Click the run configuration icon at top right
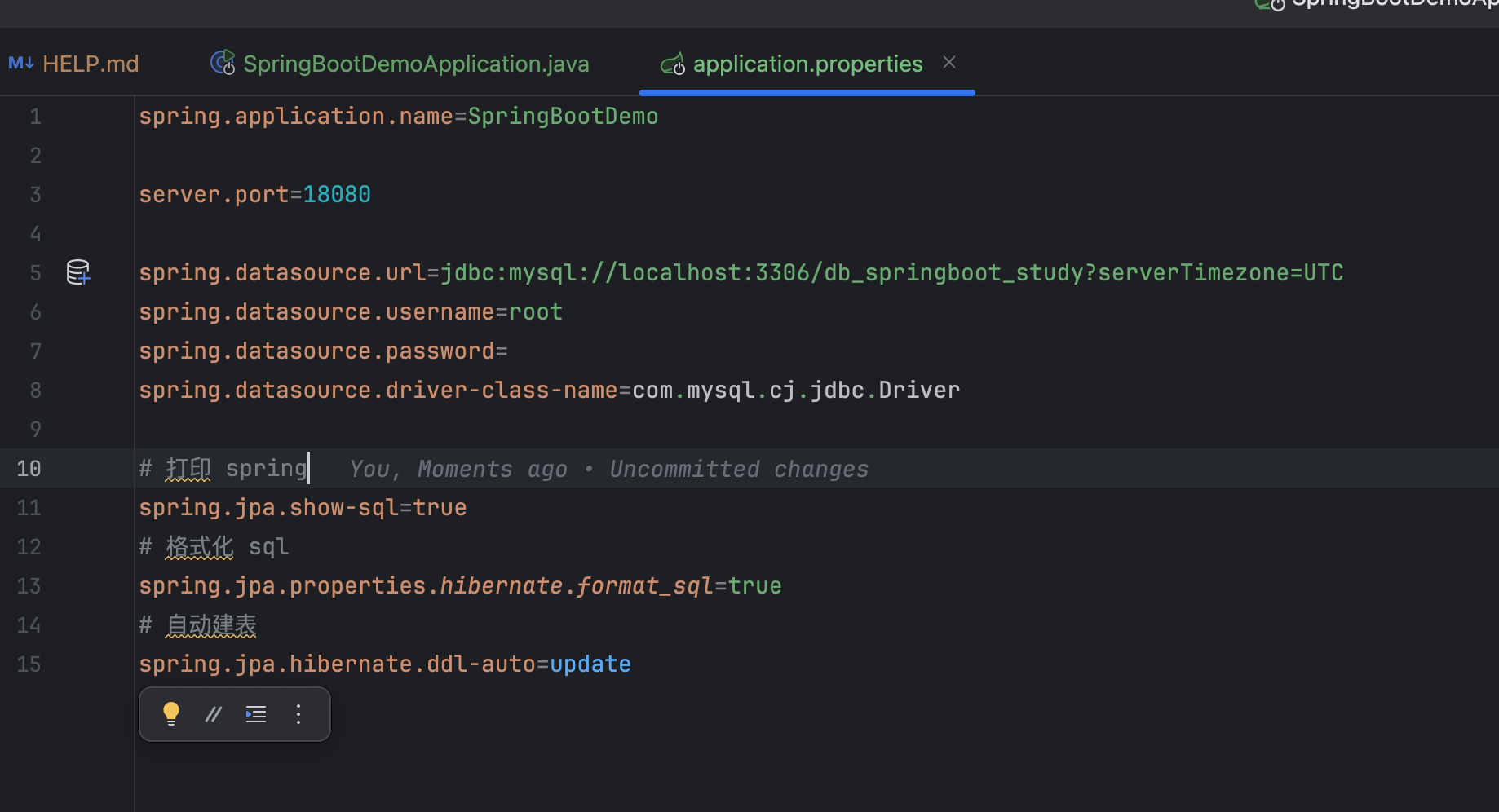 click(x=1270, y=4)
